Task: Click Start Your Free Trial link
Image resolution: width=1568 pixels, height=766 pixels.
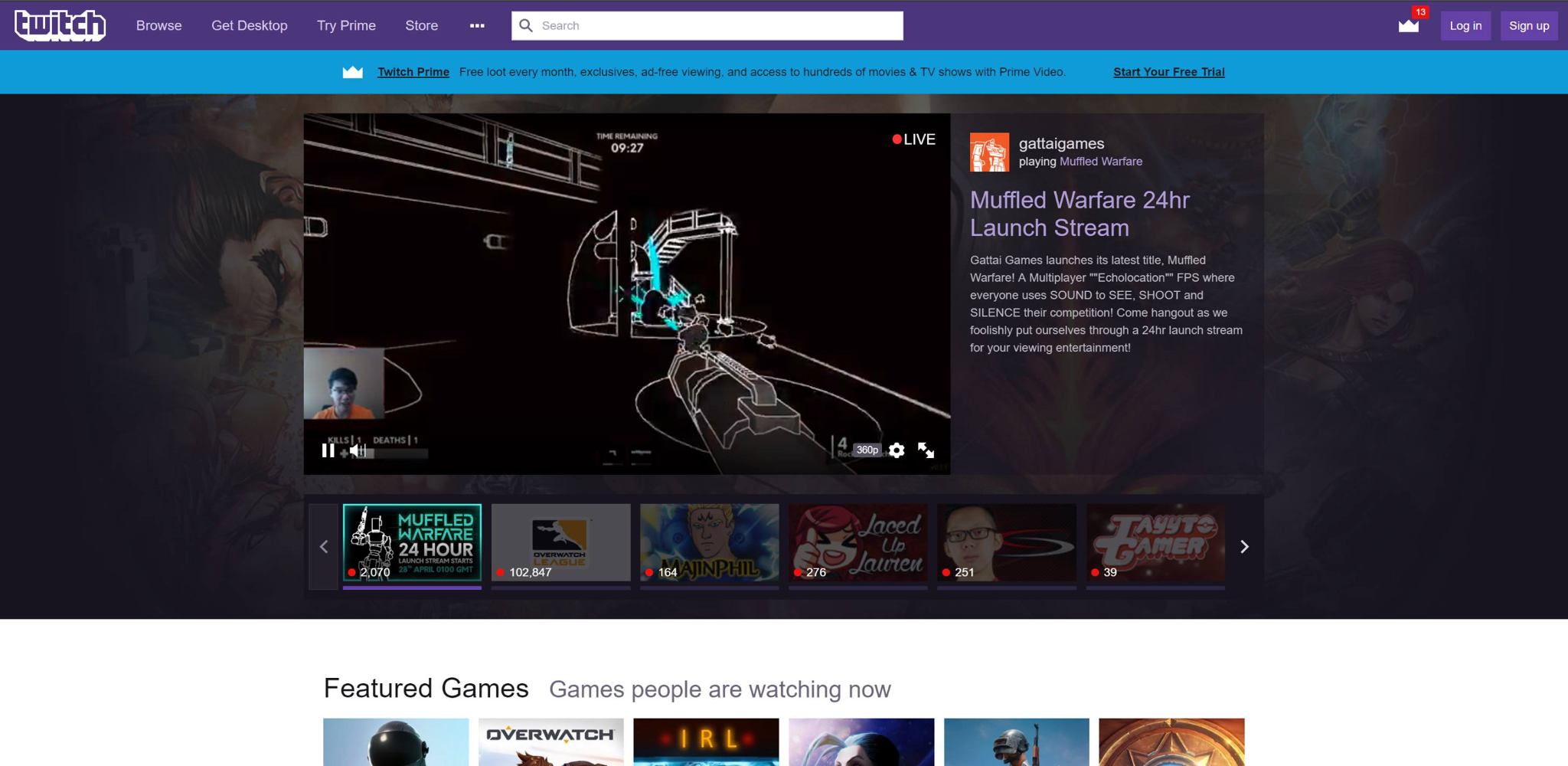Action: (1168, 72)
